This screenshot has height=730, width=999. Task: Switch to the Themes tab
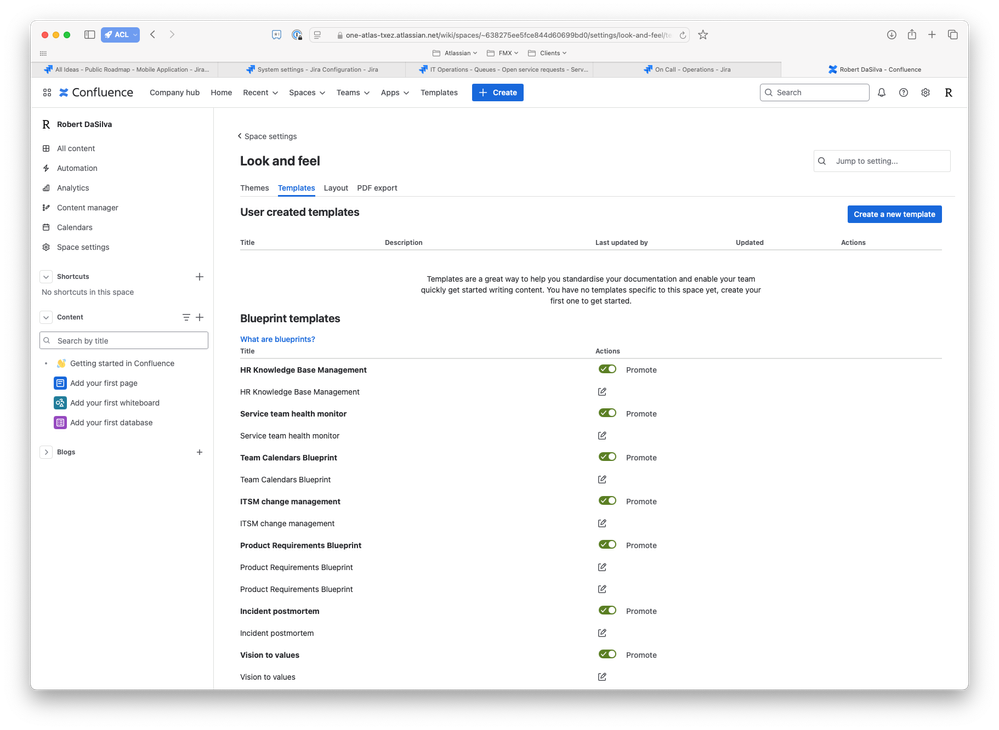click(x=254, y=188)
